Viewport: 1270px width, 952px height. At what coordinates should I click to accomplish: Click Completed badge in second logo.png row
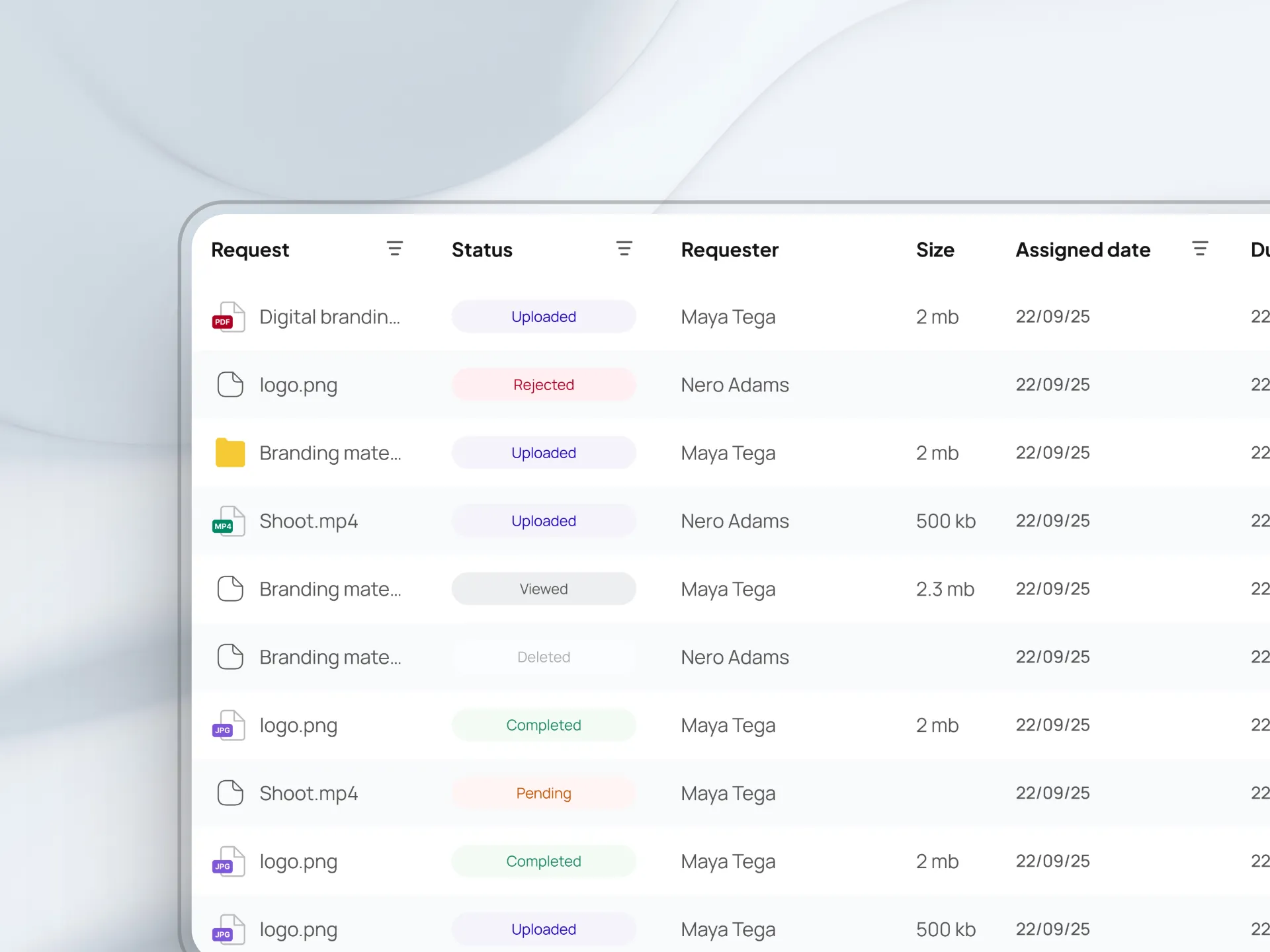(544, 861)
